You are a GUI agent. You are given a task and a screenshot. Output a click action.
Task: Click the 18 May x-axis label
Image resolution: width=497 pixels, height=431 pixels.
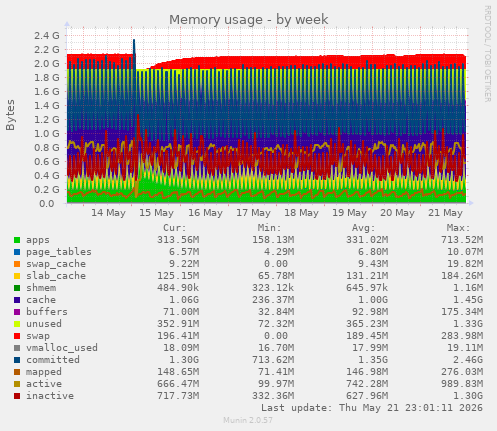pyautogui.click(x=301, y=213)
